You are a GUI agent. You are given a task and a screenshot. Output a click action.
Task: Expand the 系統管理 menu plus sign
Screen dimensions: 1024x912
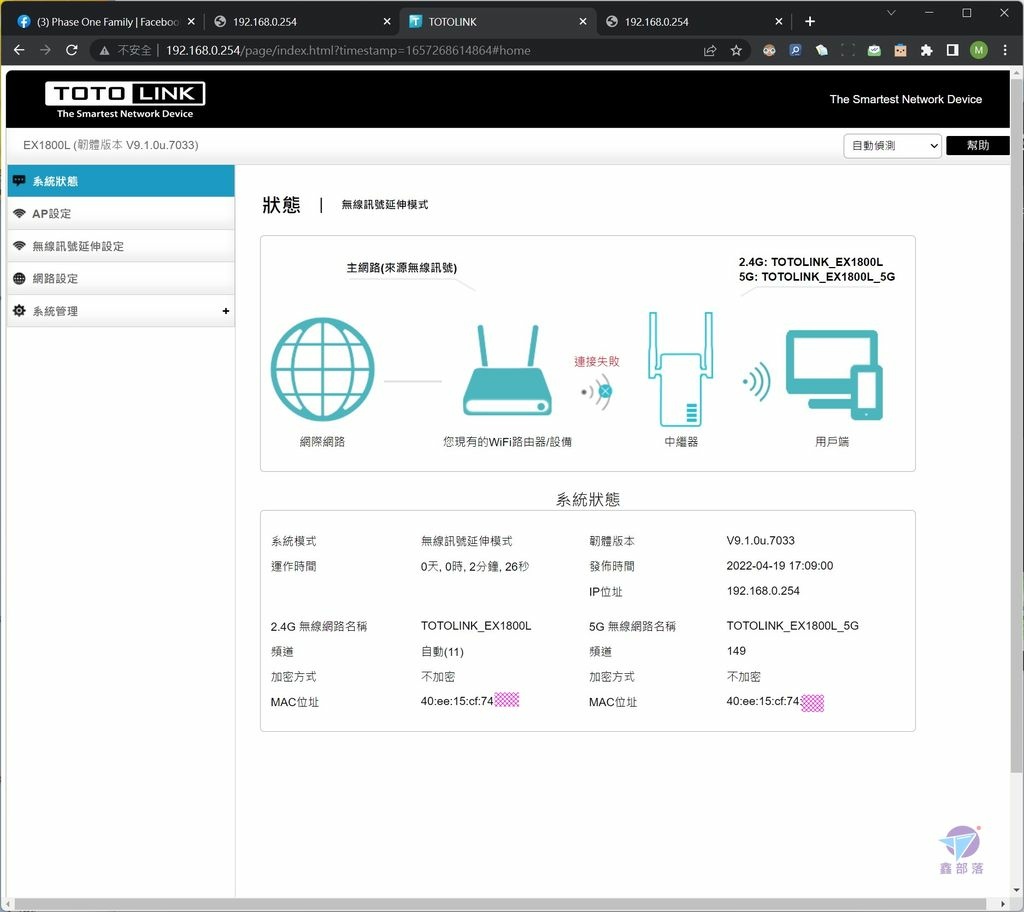[x=226, y=311]
